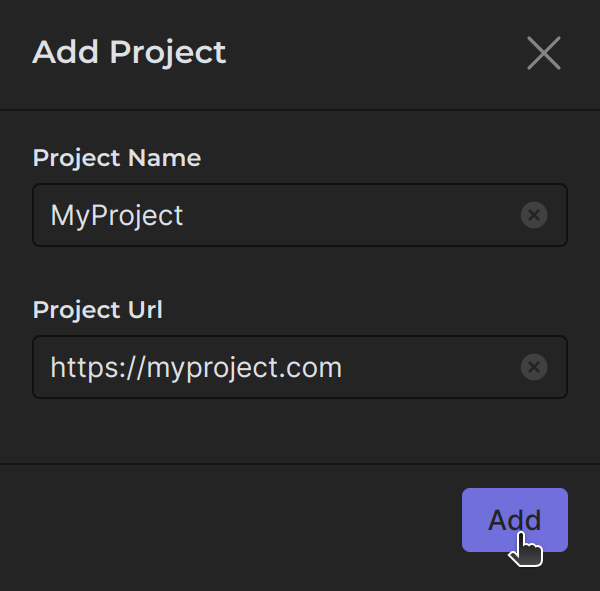Clear the Project Url field
The image size is (600, 591).
coord(534,368)
